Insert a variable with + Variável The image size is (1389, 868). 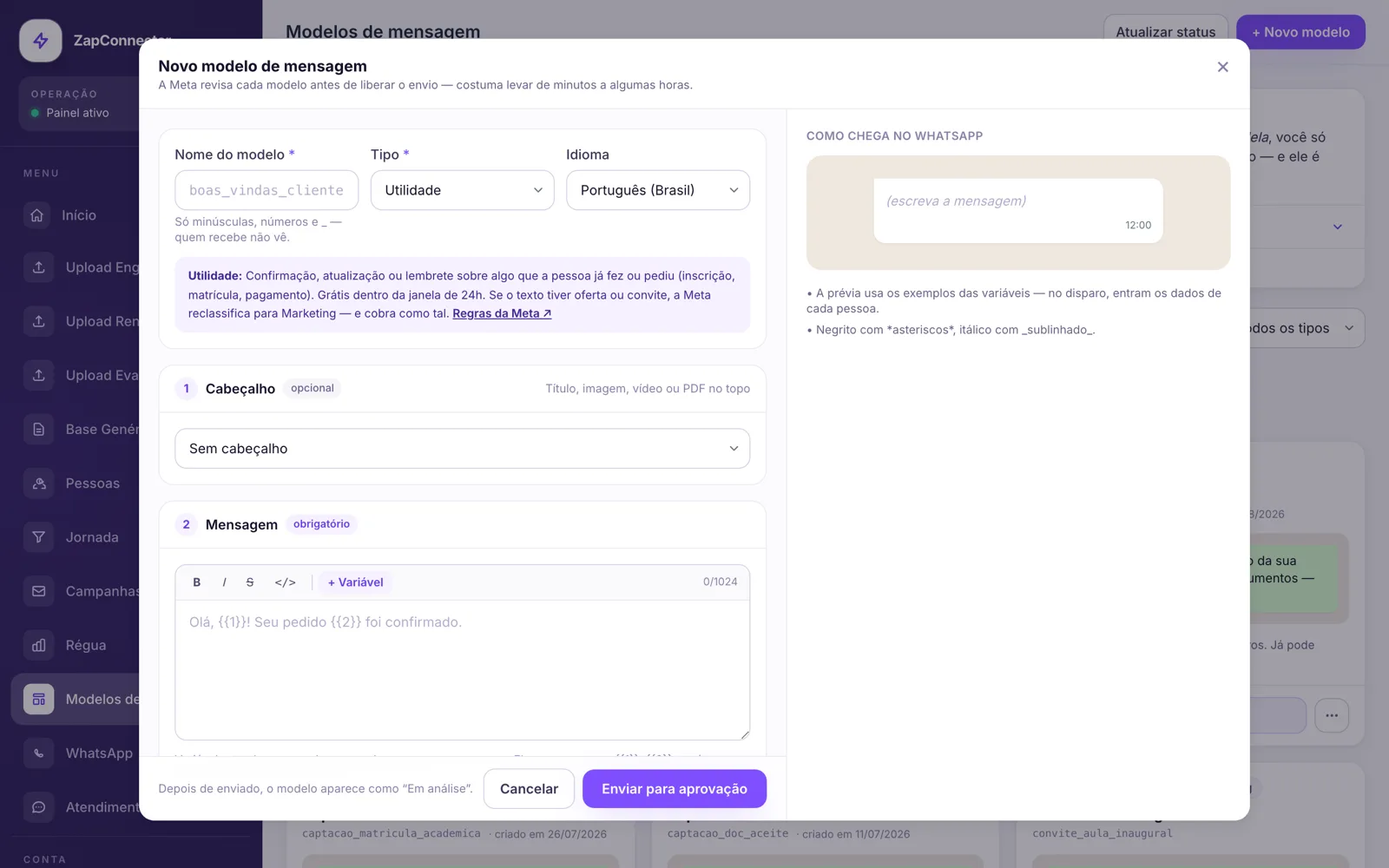point(355,582)
